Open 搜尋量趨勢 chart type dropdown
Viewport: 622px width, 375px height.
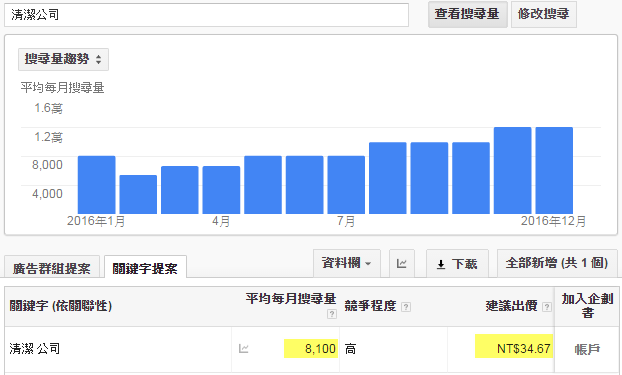63,60
